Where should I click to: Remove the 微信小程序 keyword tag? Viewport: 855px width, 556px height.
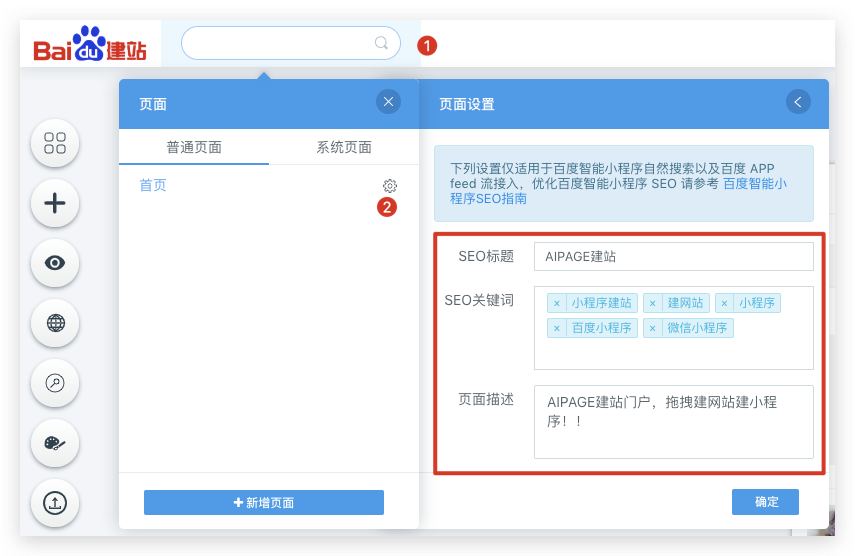653,328
